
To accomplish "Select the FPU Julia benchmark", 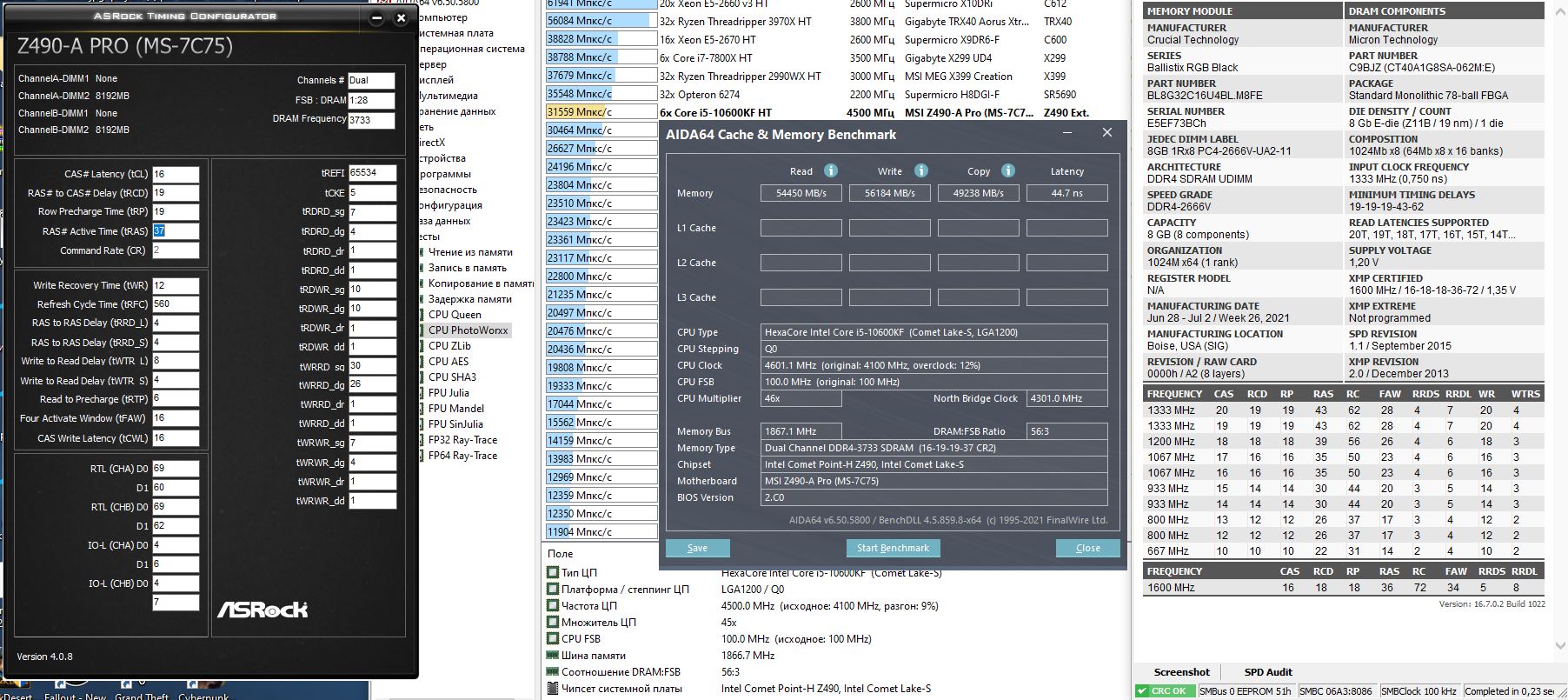I will pyautogui.click(x=448, y=393).
